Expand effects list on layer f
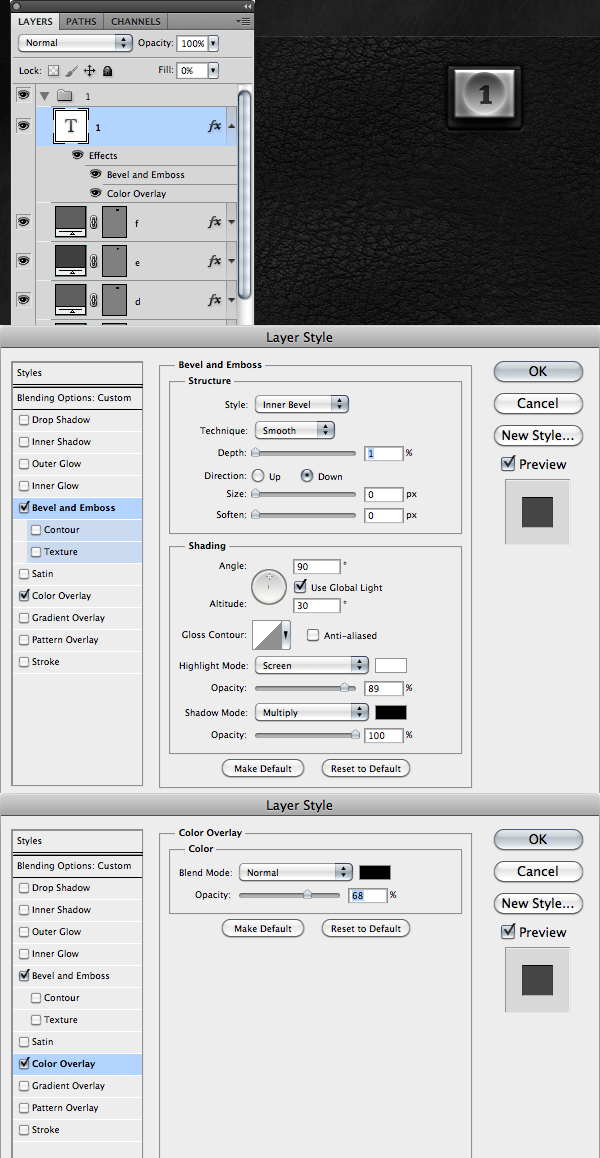The width and height of the screenshot is (600, 1158). tap(231, 222)
